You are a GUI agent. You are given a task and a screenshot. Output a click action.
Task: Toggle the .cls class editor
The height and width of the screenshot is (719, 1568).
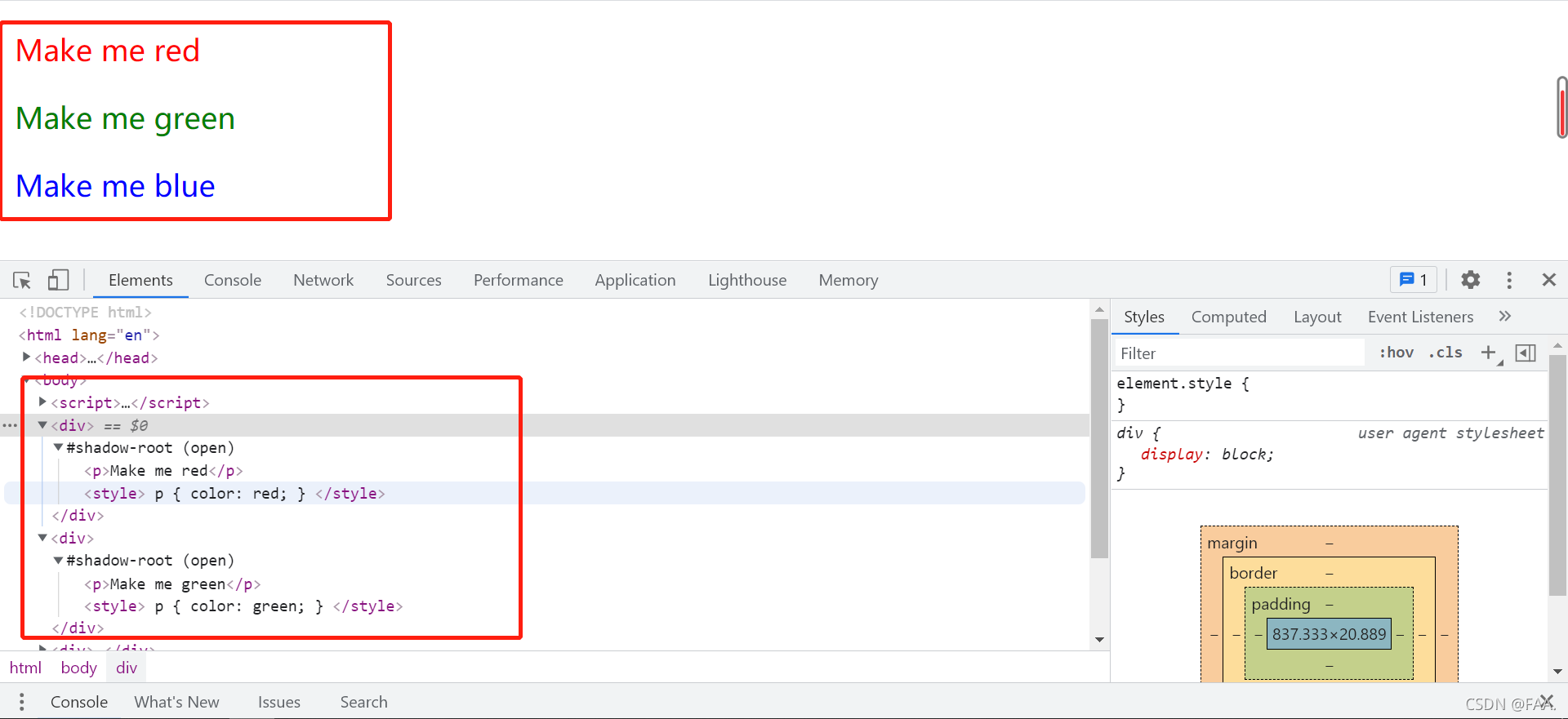click(x=1445, y=353)
